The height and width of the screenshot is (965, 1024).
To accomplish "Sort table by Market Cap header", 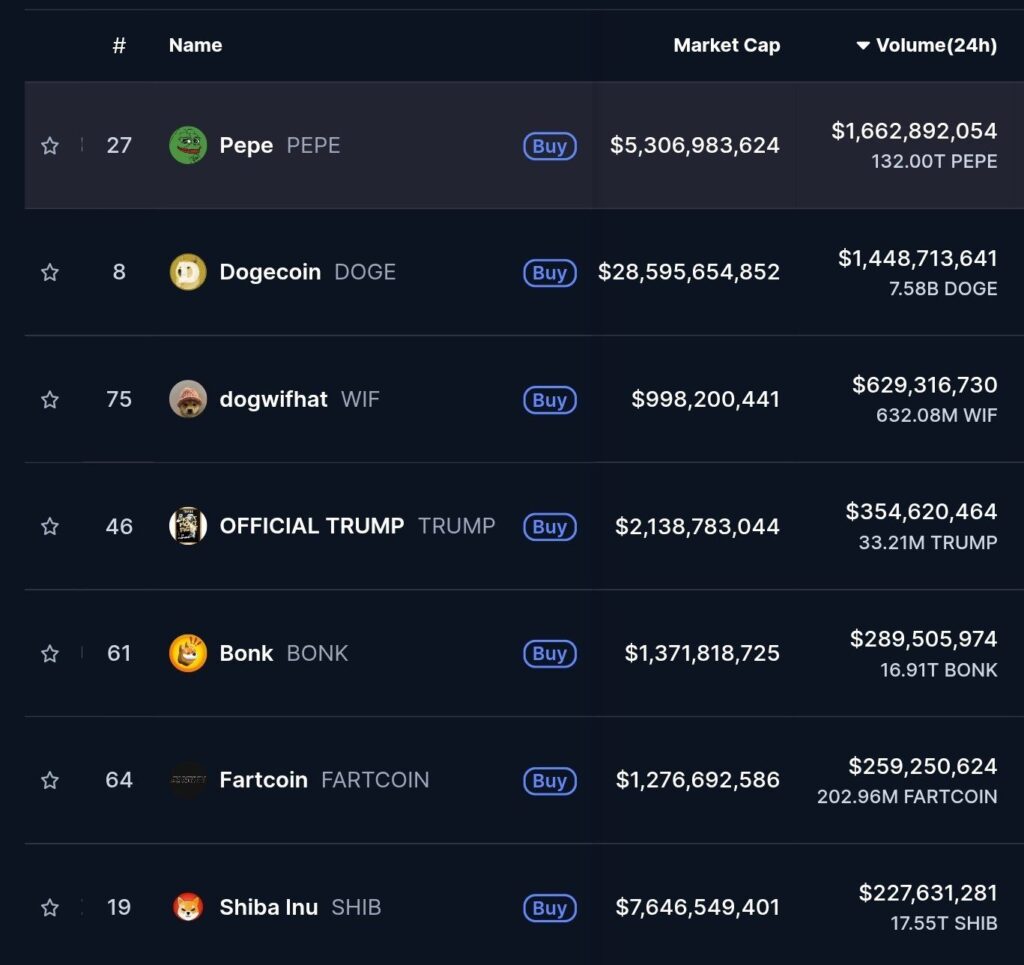I will (727, 45).
